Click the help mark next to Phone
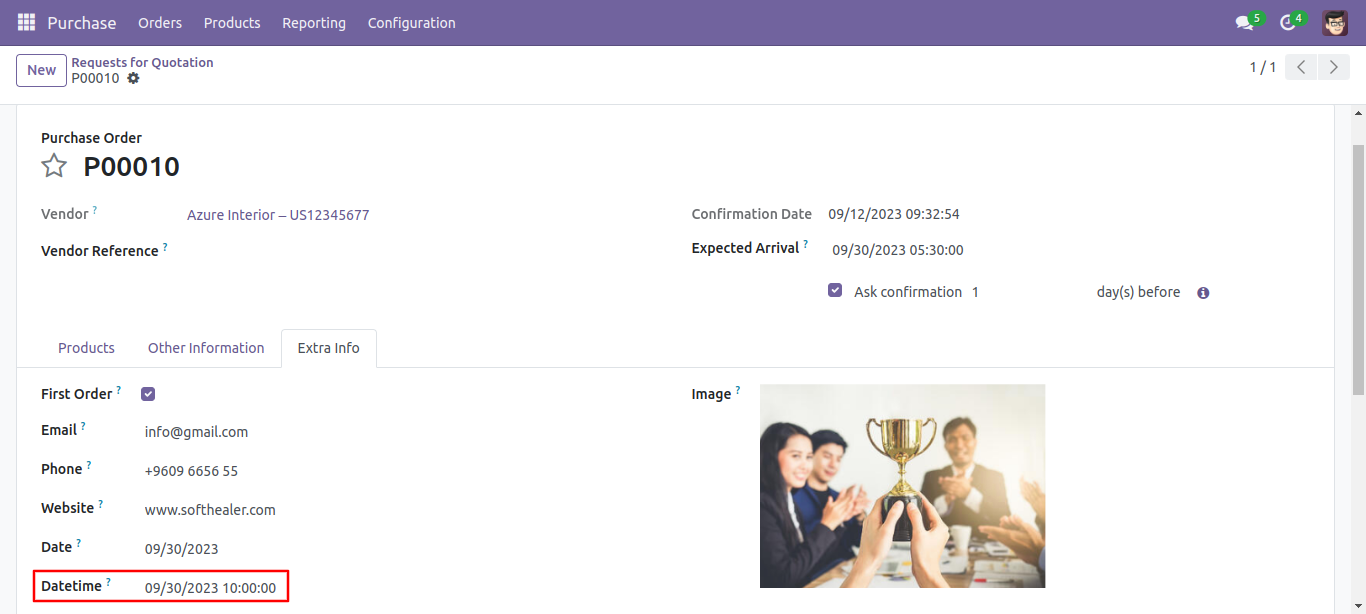The height and width of the screenshot is (614, 1366). pyautogui.click(x=89, y=465)
